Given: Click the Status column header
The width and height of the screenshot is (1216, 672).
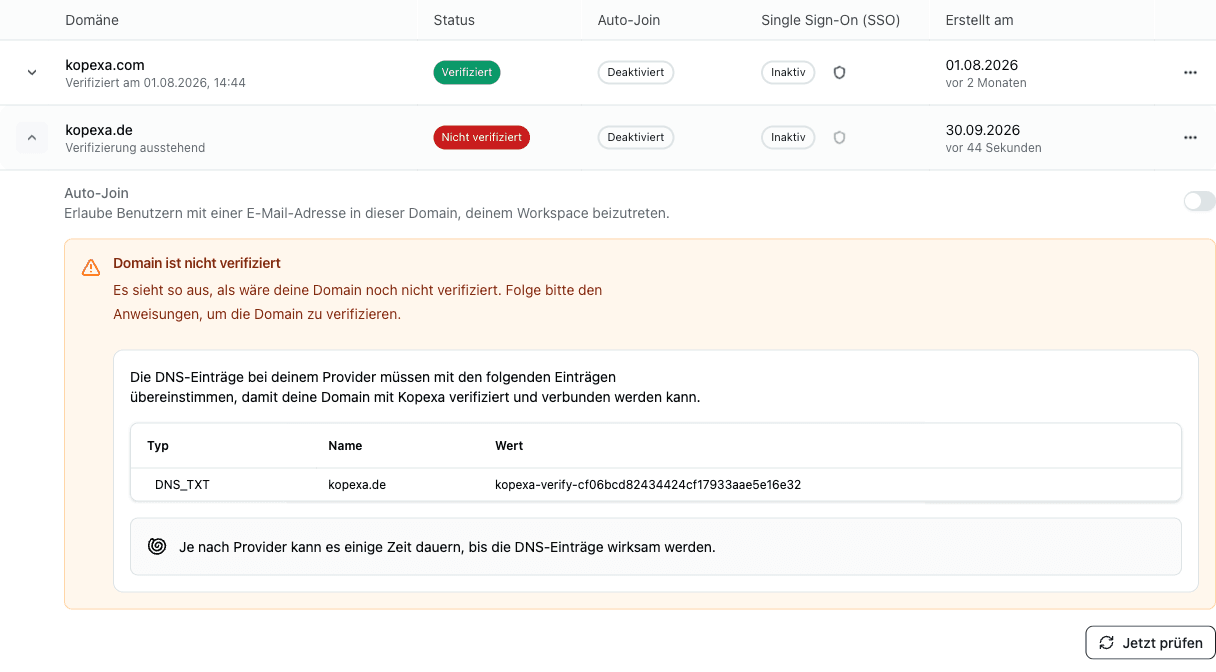Looking at the screenshot, I should [x=454, y=20].
